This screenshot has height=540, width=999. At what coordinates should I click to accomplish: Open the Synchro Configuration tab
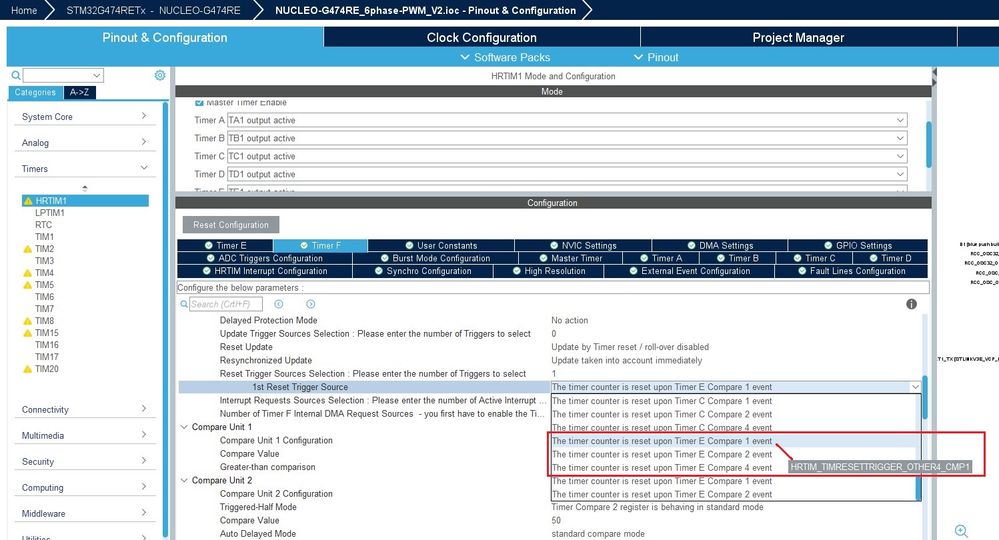click(x=422, y=271)
